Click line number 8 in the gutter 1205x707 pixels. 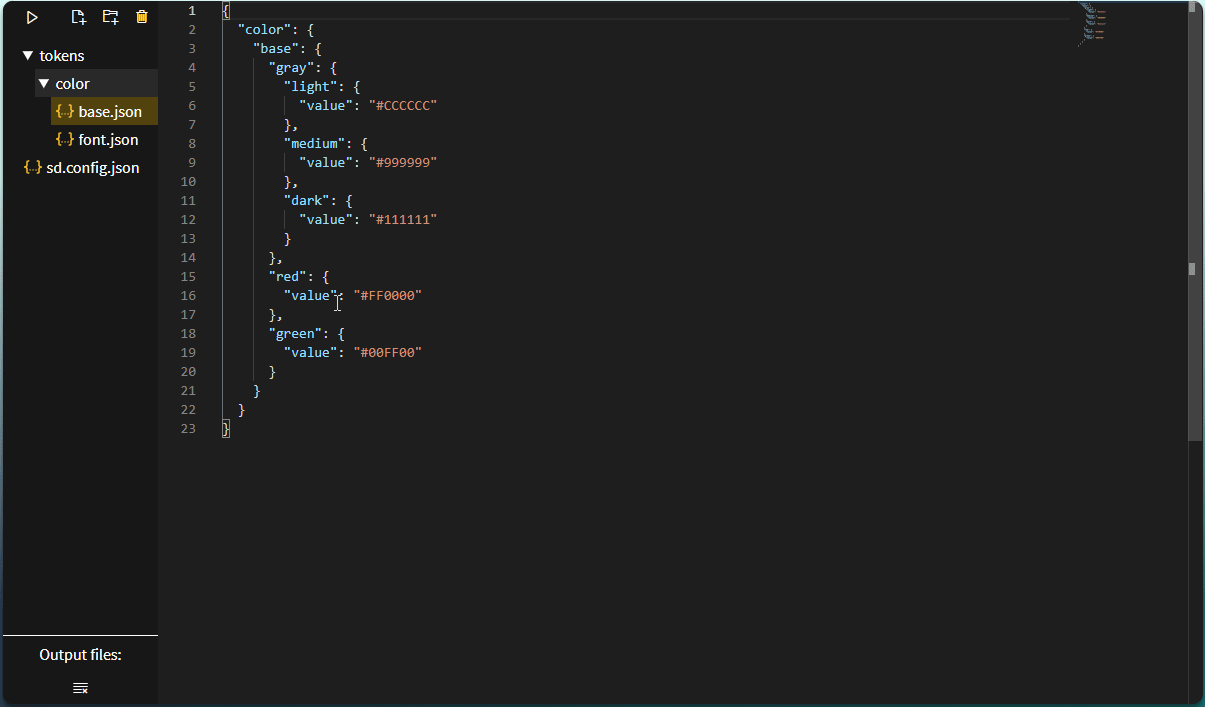click(191, 144)
